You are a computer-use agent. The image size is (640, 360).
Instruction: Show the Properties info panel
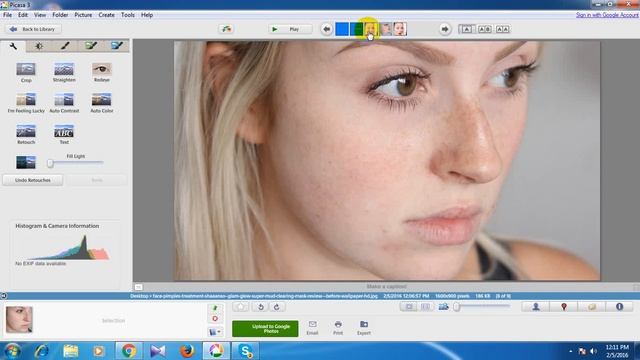pyautogui.click(x=619, y=307)
